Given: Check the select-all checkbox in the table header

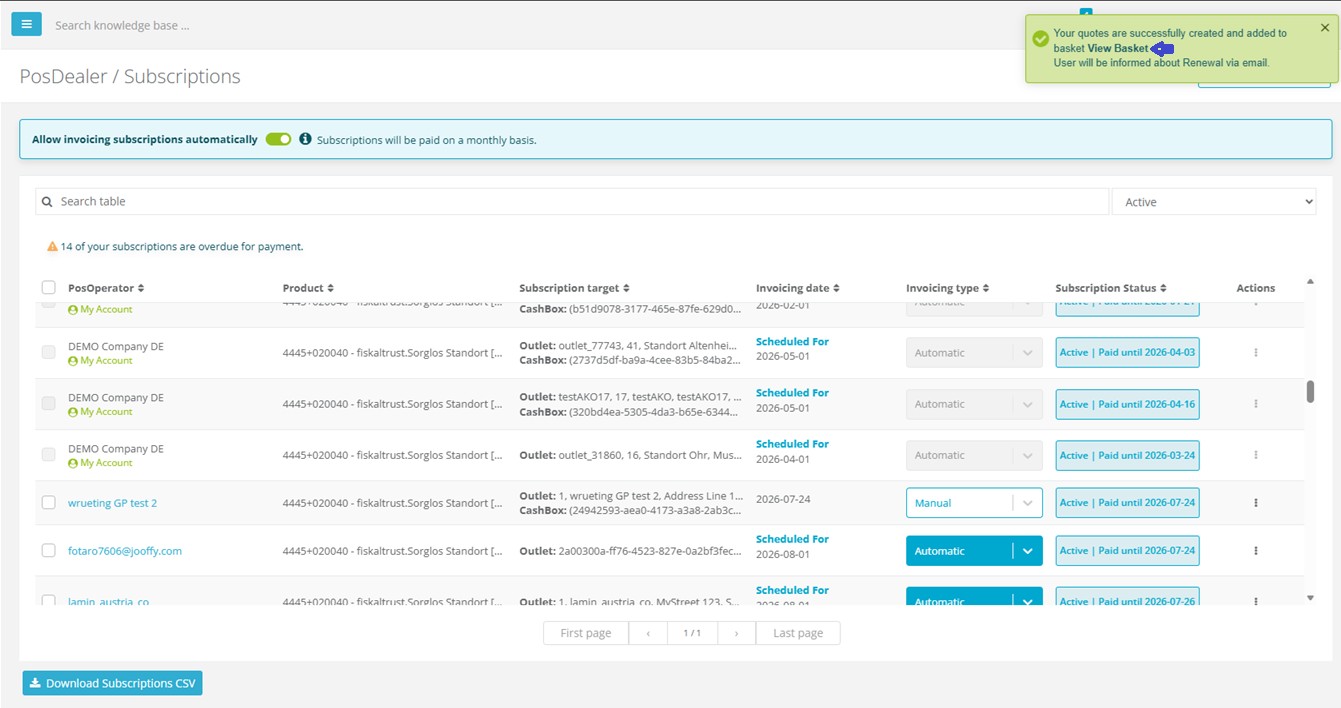Looking at the screenshot, I should pos(48,287).
